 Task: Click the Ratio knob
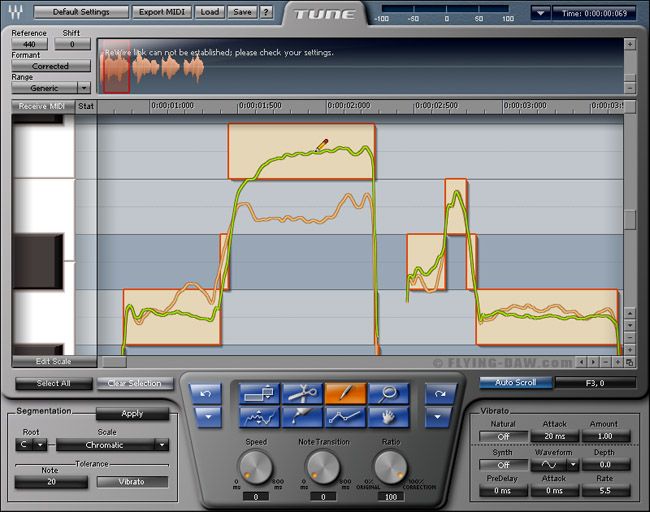tap(390, 467)
